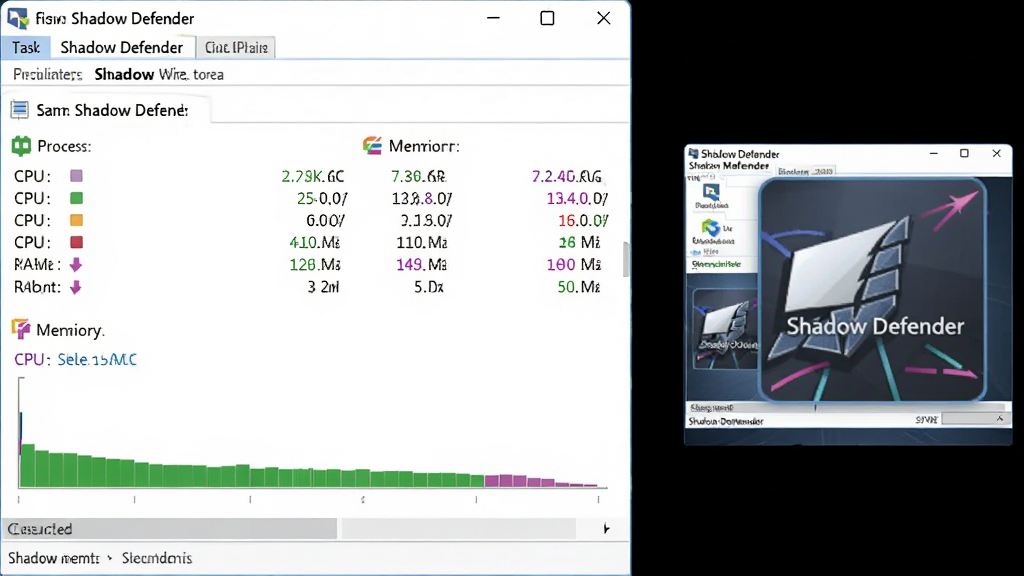
Task: Click the 410.Mä value in red CPU row
Action: pos(315,243)
